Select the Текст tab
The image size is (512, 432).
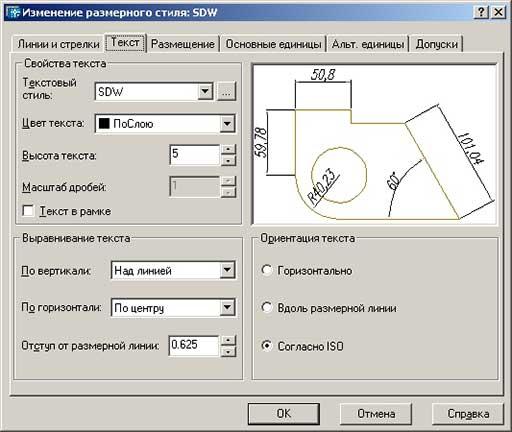(125, 43)
